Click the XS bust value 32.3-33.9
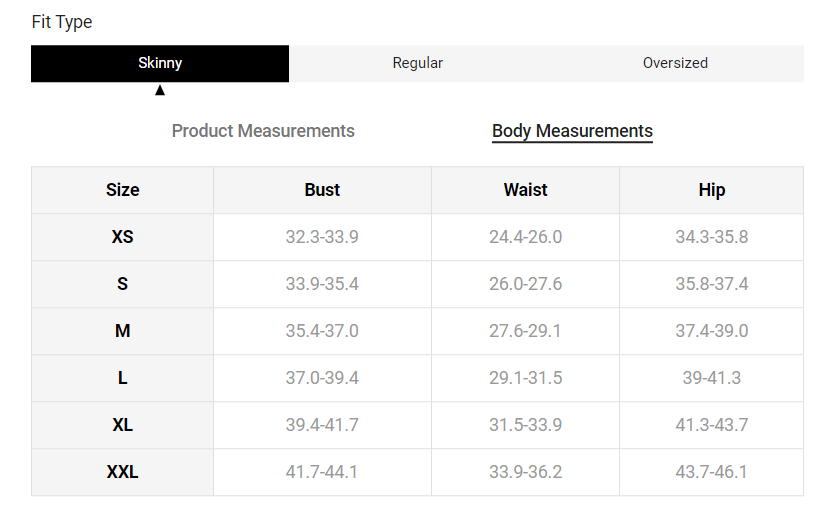Viewport: 833px width, 508px height. point(322,237)
